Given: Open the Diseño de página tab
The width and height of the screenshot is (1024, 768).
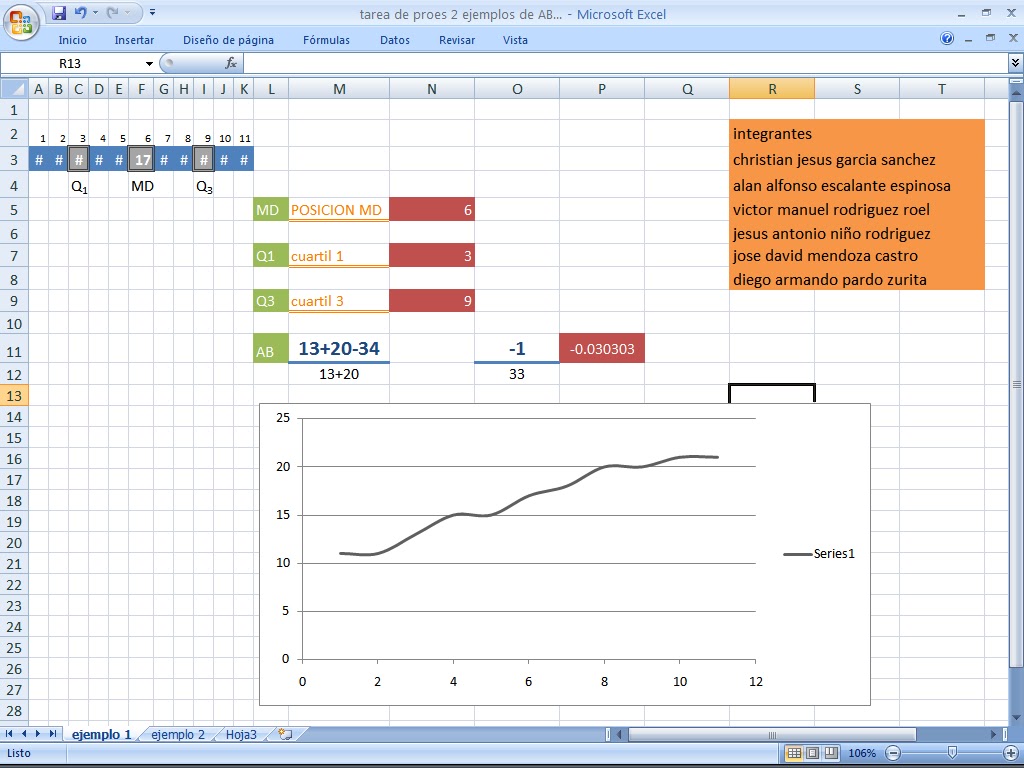Looking at the screenshot, I should pyautogui.click(x=228, y=40).
